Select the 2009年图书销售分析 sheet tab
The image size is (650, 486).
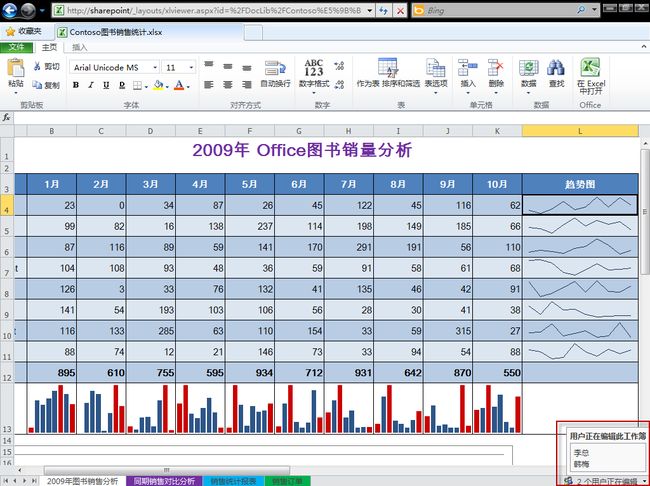pyautogui.click(x=82, y=481)
